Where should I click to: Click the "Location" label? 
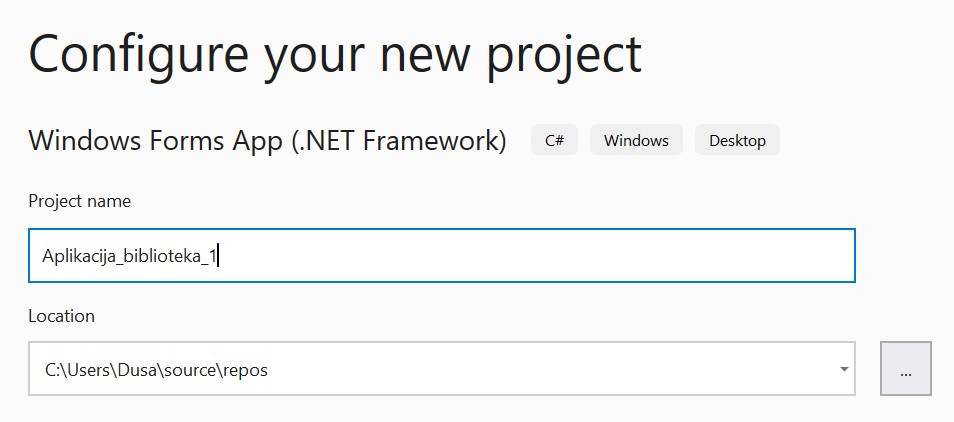[x=61, y=316]
